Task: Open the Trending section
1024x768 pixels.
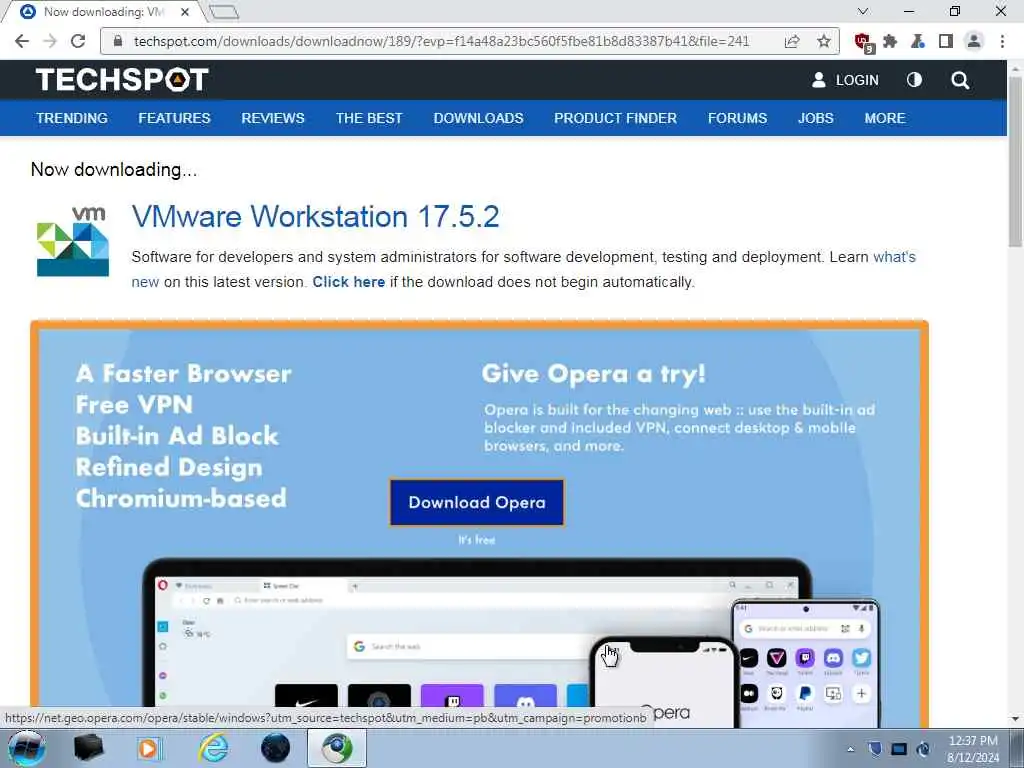Action: pos(72,118)
